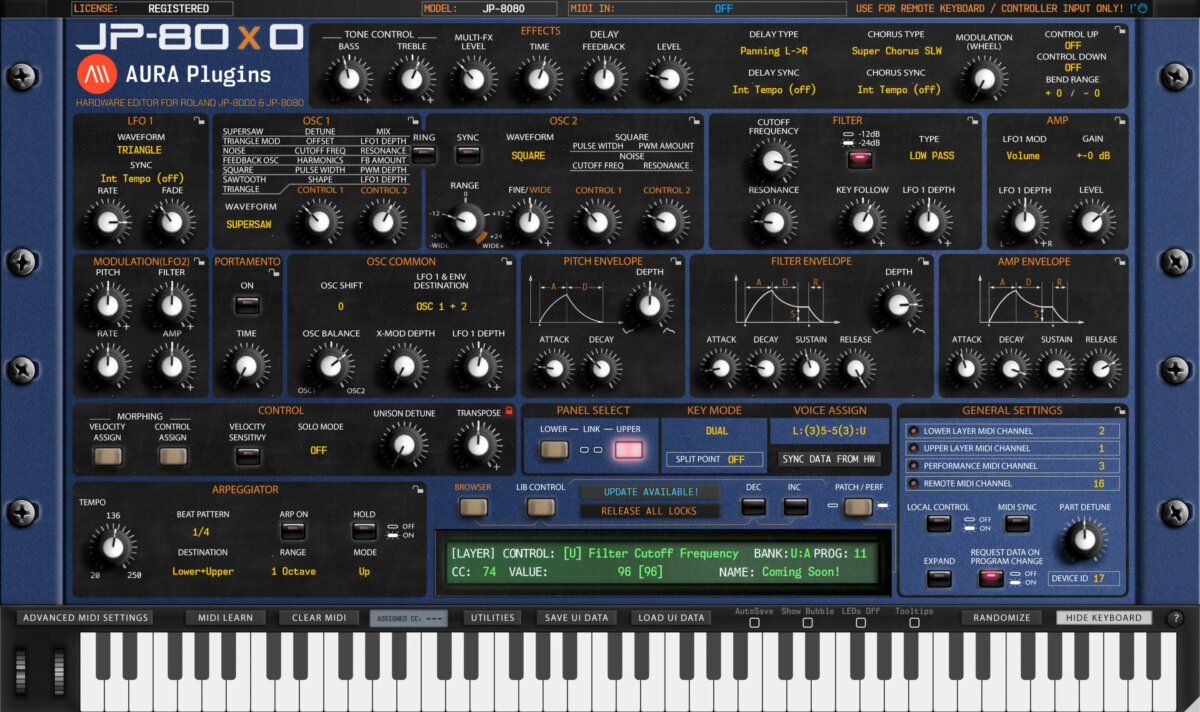
Task: Toggle the Tooltips checkbox
Action: pos(914,623)
